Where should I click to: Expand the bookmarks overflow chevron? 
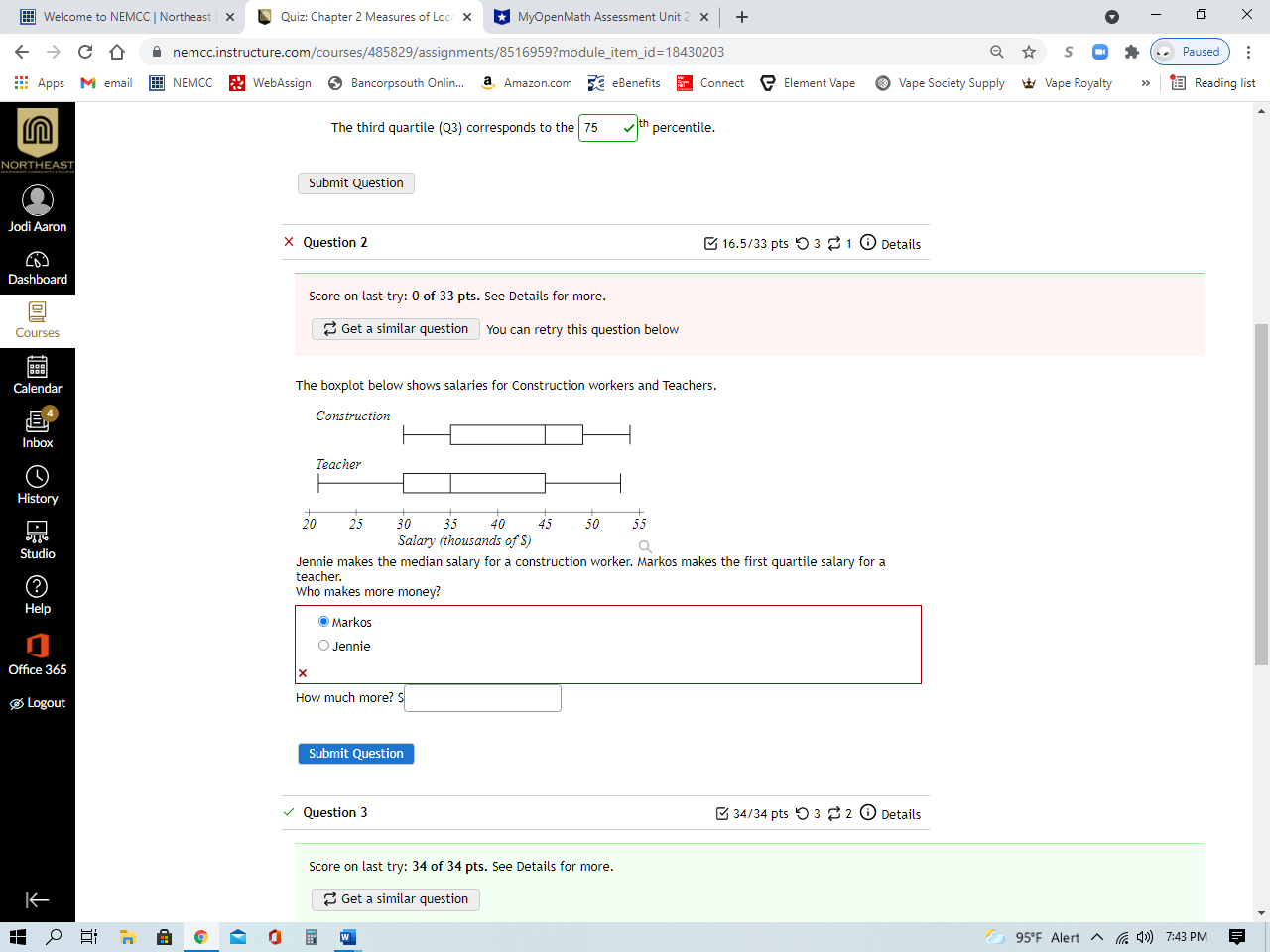tap(1145, 83)
